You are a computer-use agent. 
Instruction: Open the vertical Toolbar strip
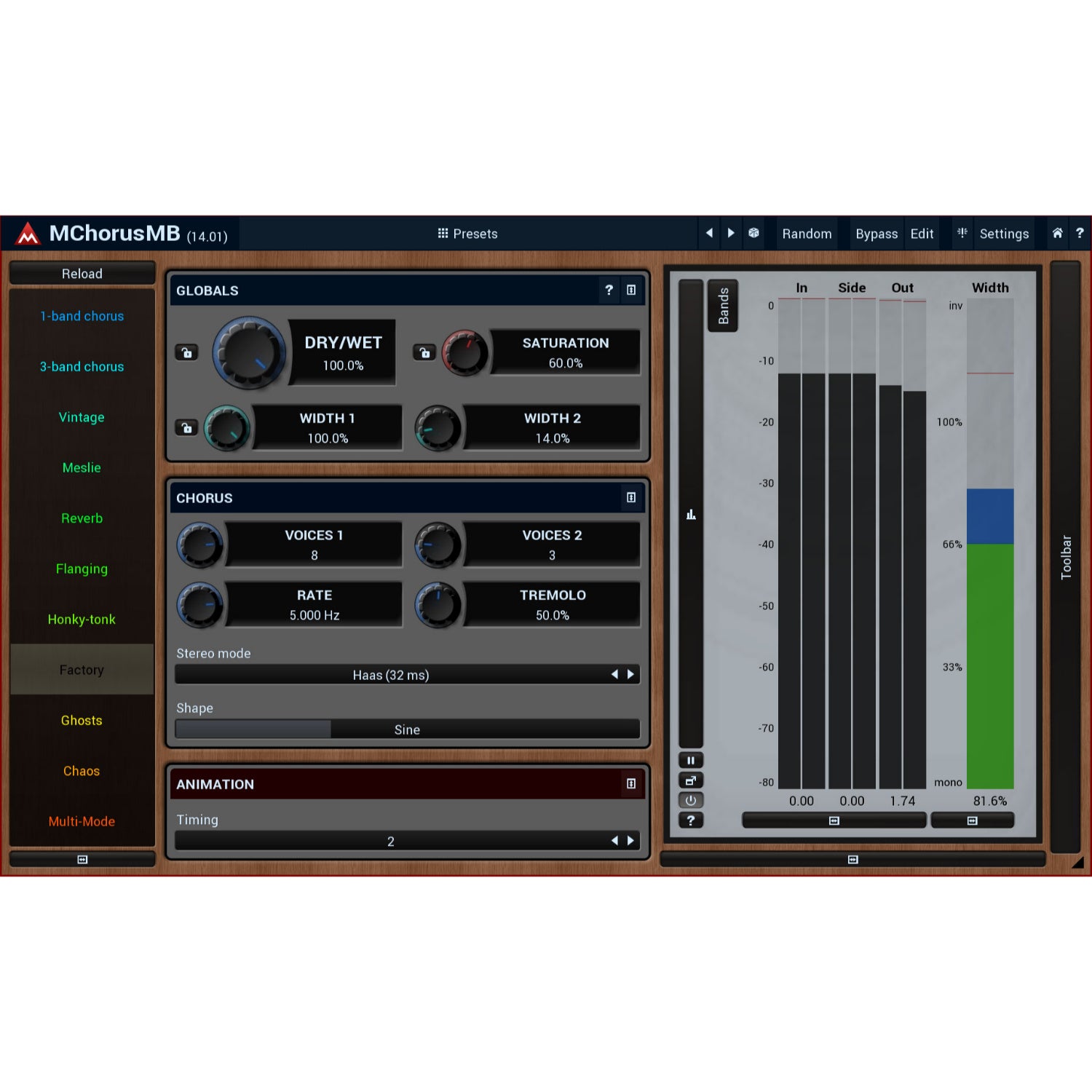tap(1065, 557)
